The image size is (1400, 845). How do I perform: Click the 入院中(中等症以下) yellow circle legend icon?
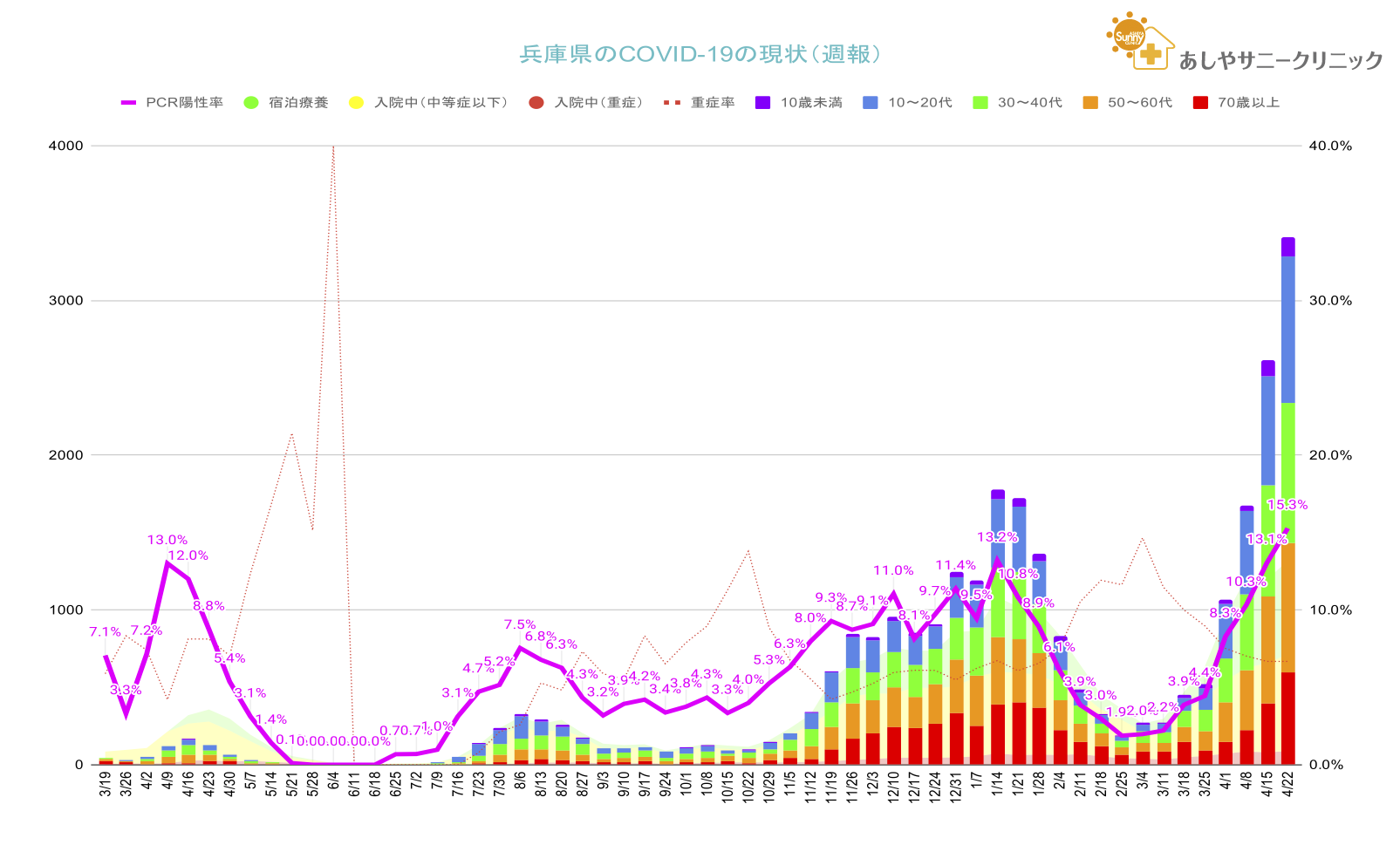pyautogui.click(x=356, y=103)
